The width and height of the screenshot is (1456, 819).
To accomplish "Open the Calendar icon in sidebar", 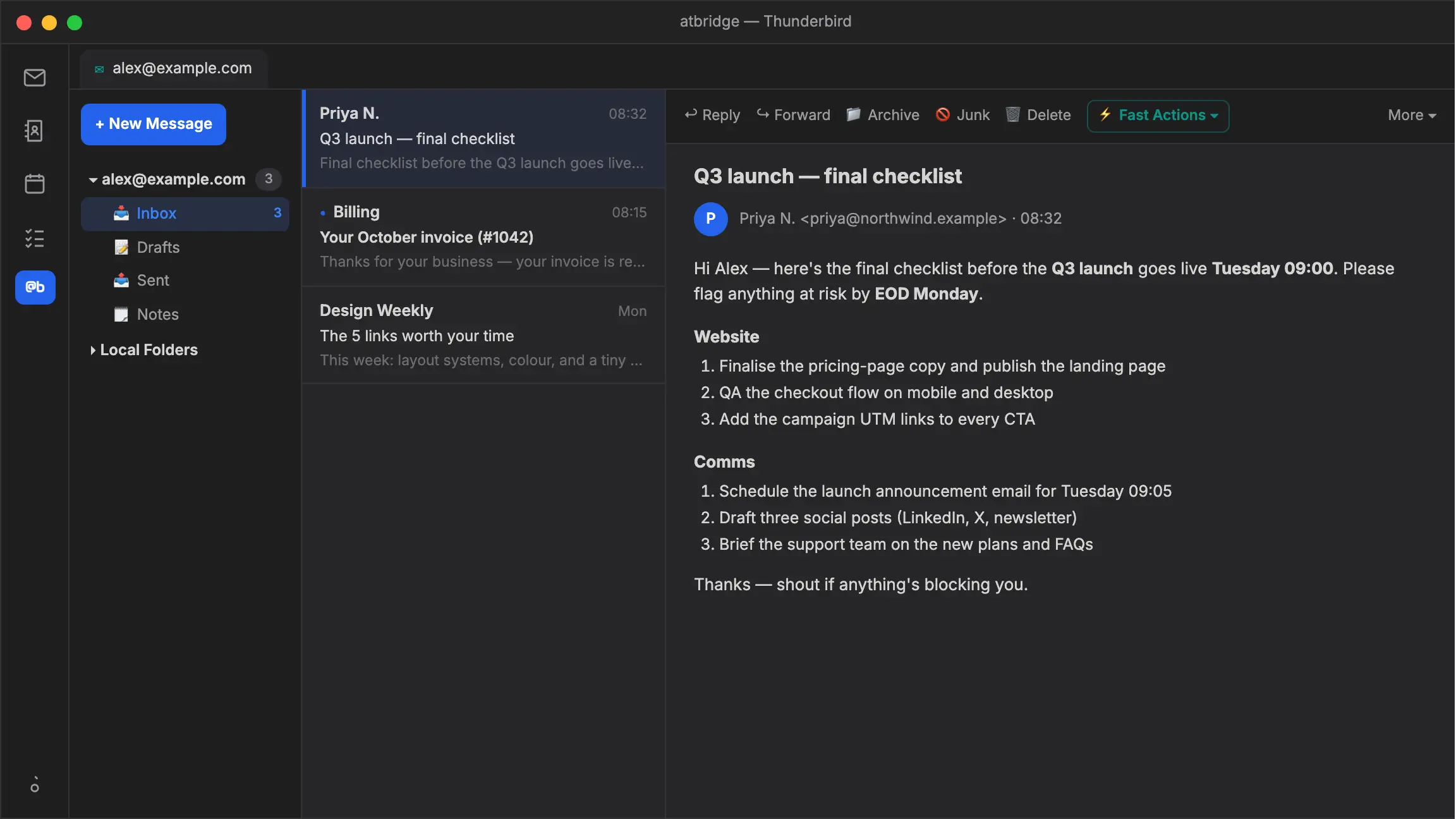I will click(35, 184).
